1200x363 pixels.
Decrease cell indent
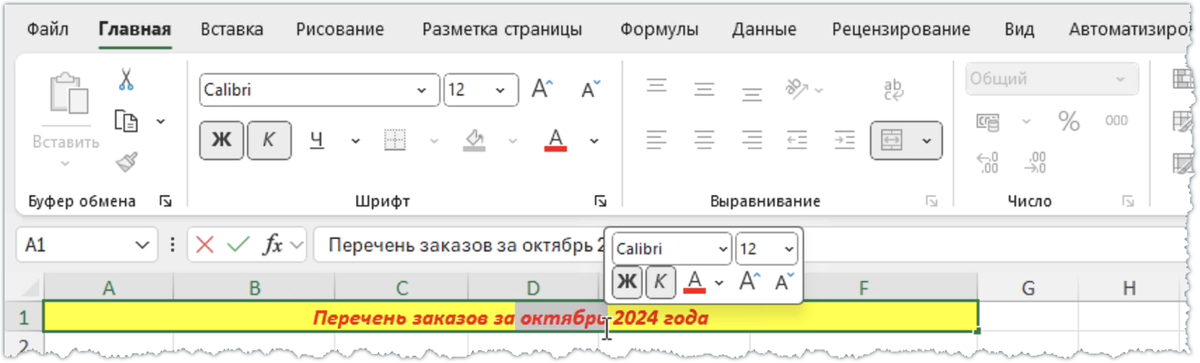(x=797, y=140)
